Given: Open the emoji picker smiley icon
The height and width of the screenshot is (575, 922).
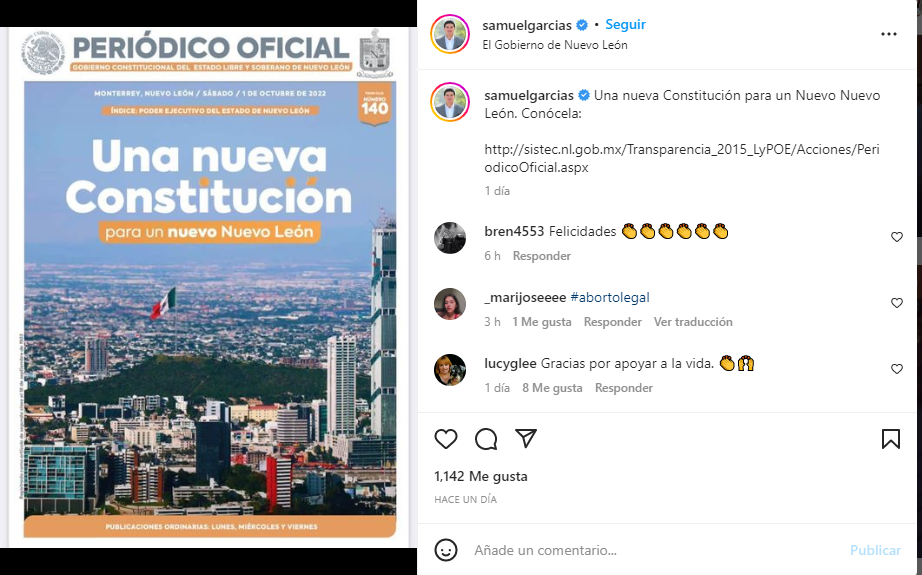Looking at the screenshot, I should [x=446, y=550].
